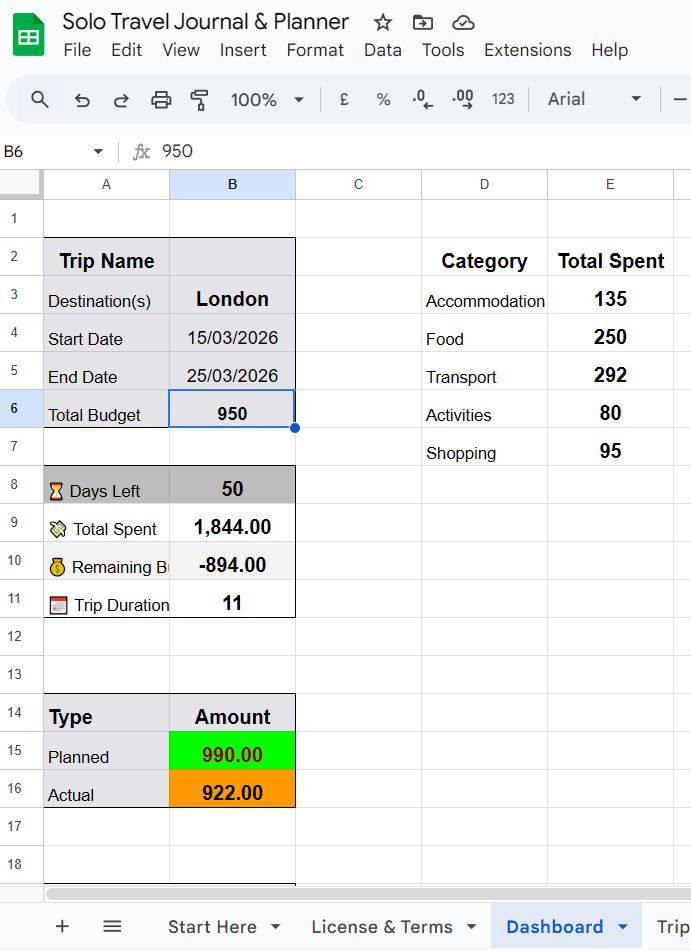
Task: Move document to a folder
Action: (423, 22)
